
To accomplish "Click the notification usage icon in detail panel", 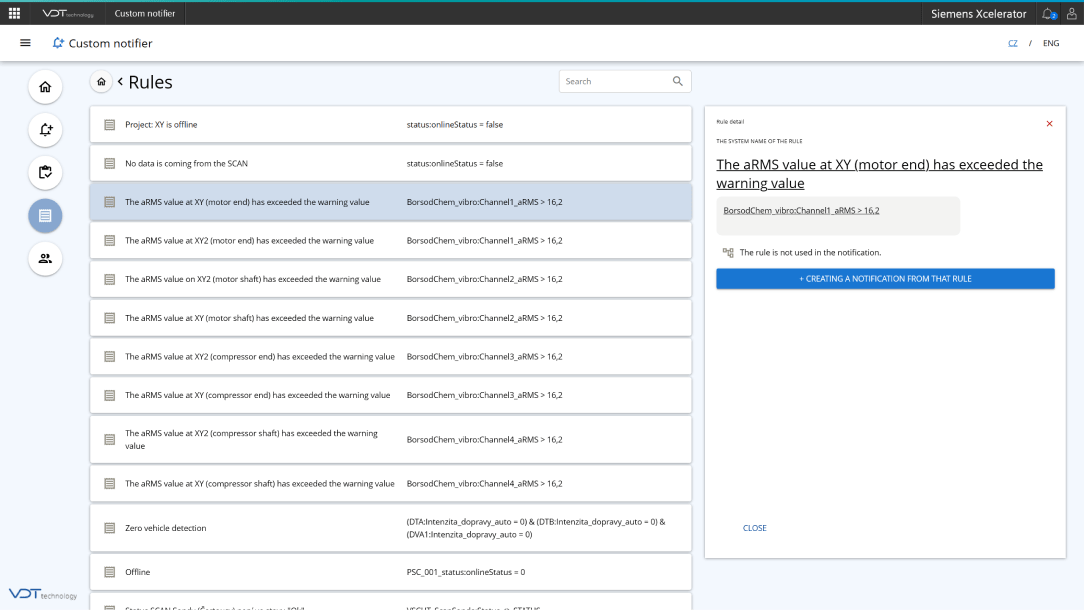I will (728, 253).
